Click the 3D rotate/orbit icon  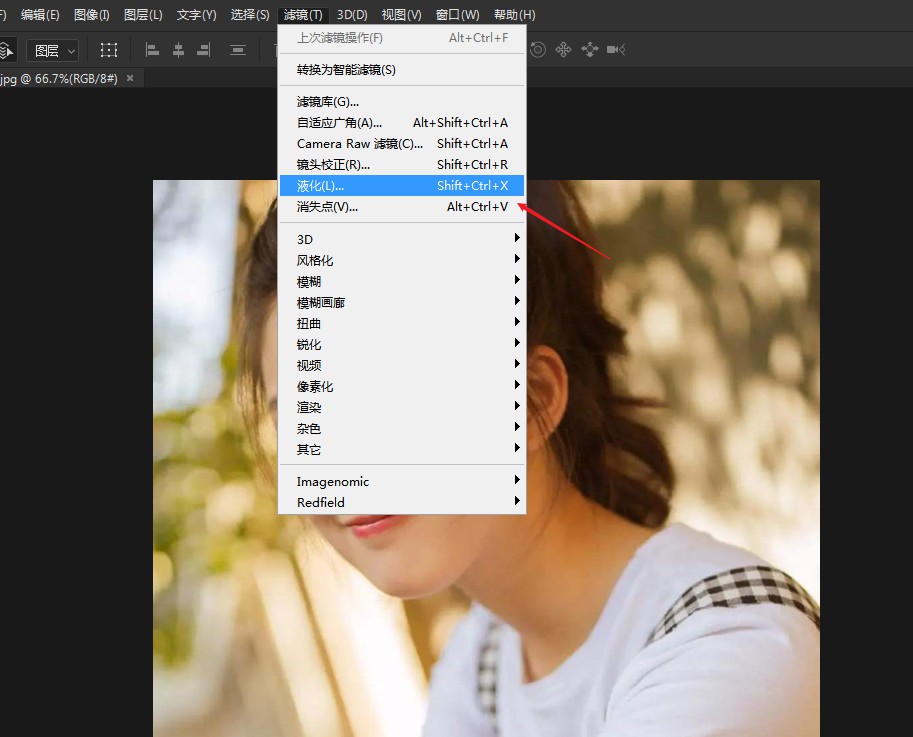539,50
